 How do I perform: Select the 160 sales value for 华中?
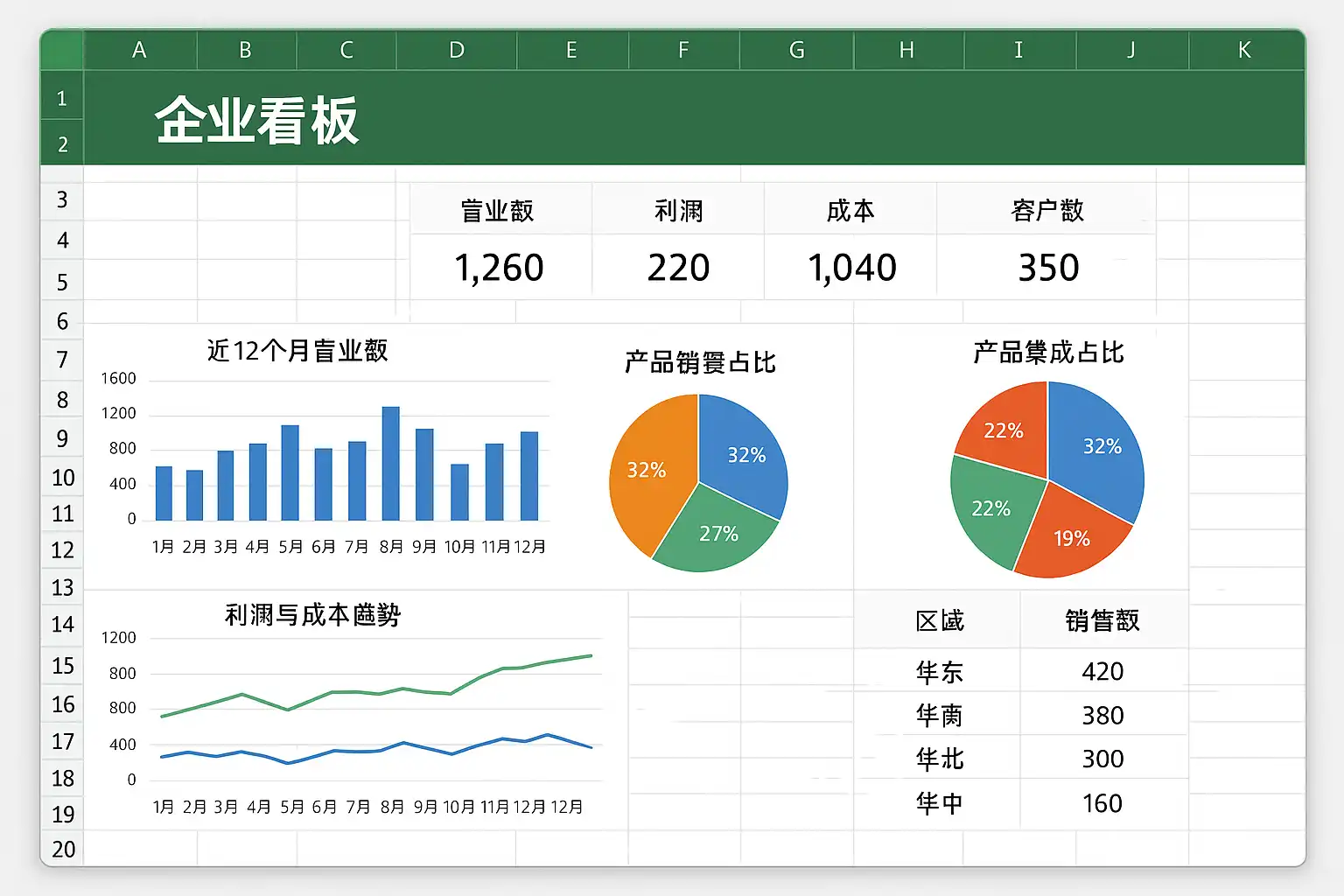[1102, 803]
